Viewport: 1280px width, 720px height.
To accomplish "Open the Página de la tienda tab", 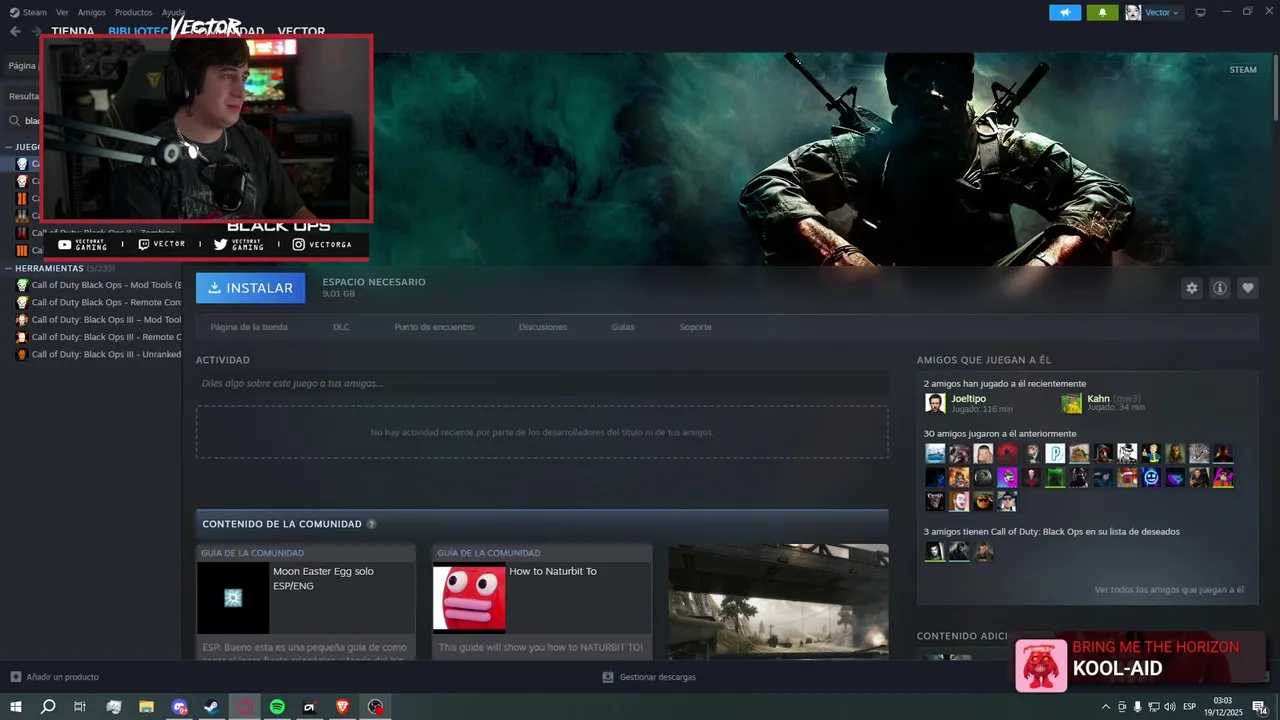I will [249, 327].
